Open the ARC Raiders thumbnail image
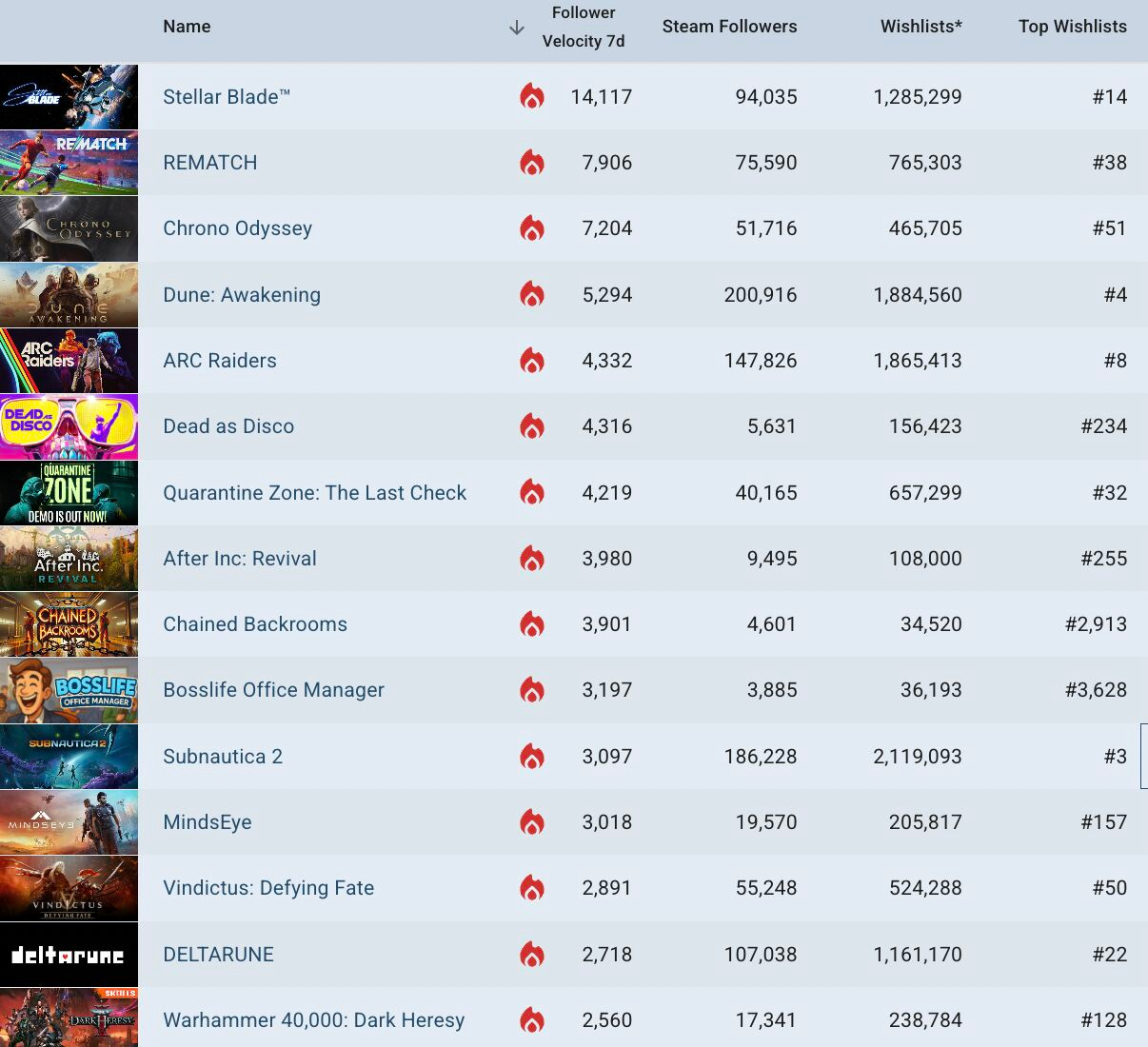Viewport: 1148px width, 1047px height. (69, 361)
